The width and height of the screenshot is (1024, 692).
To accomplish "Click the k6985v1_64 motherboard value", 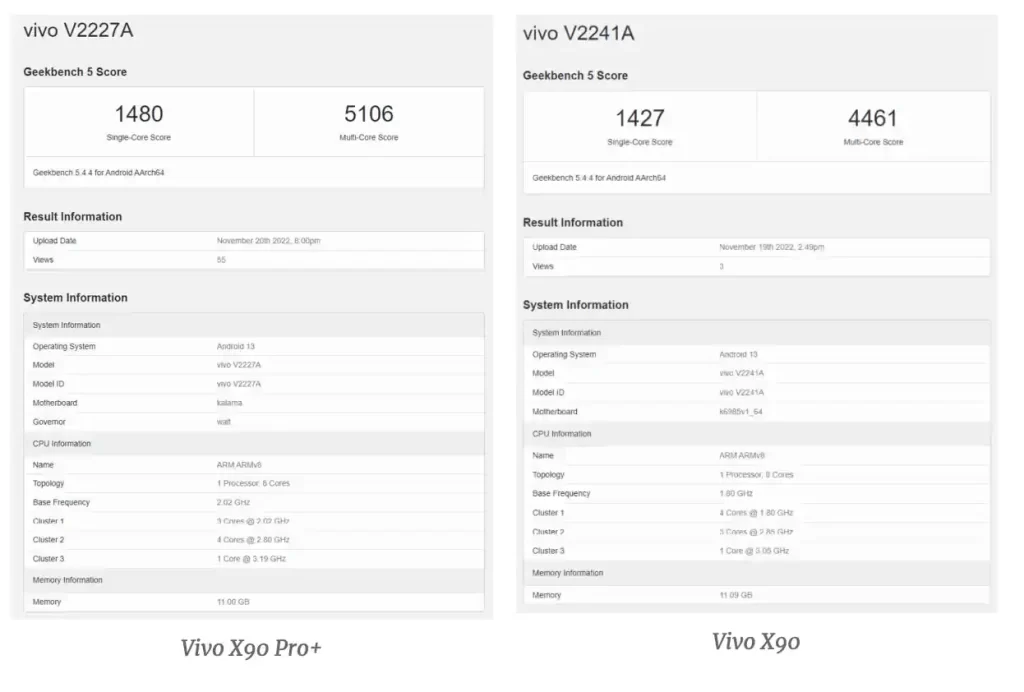I will 741,412.
